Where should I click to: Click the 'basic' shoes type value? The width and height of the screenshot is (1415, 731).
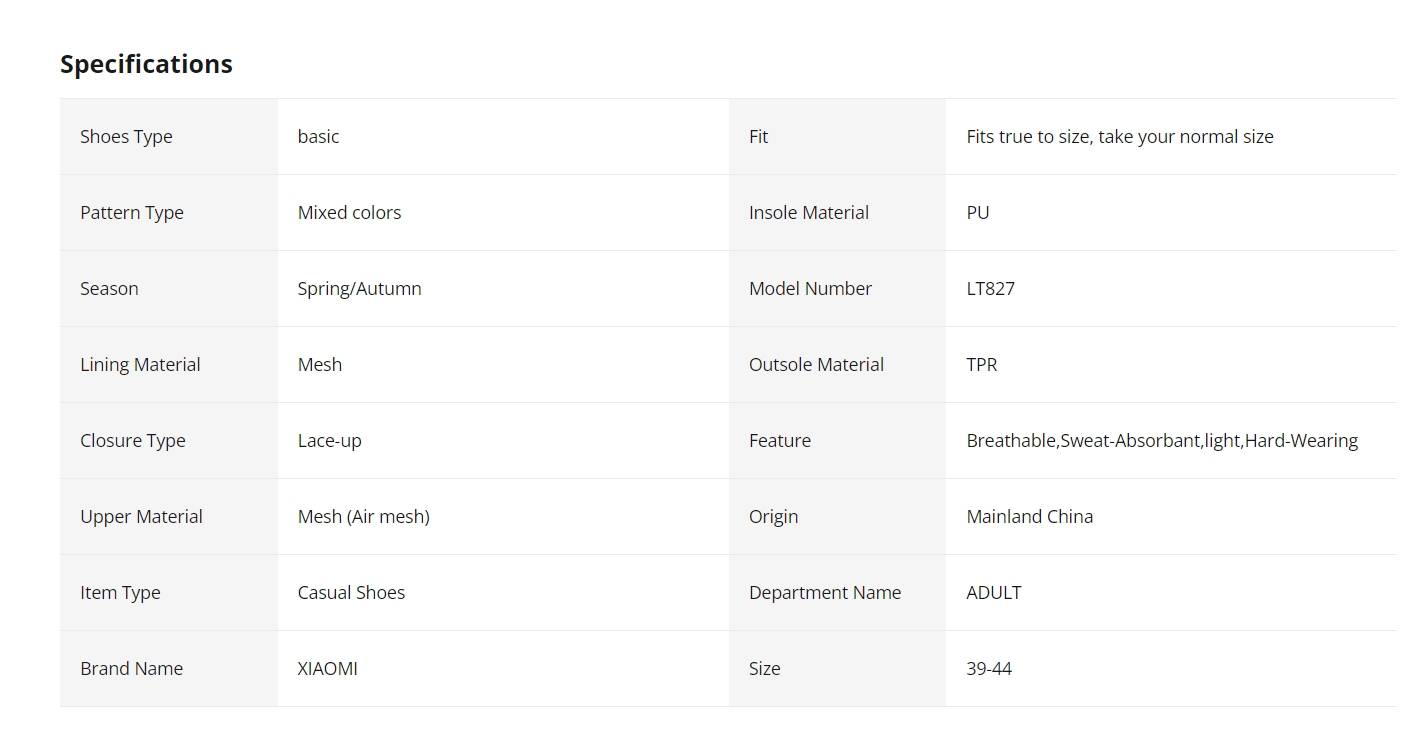318,137
